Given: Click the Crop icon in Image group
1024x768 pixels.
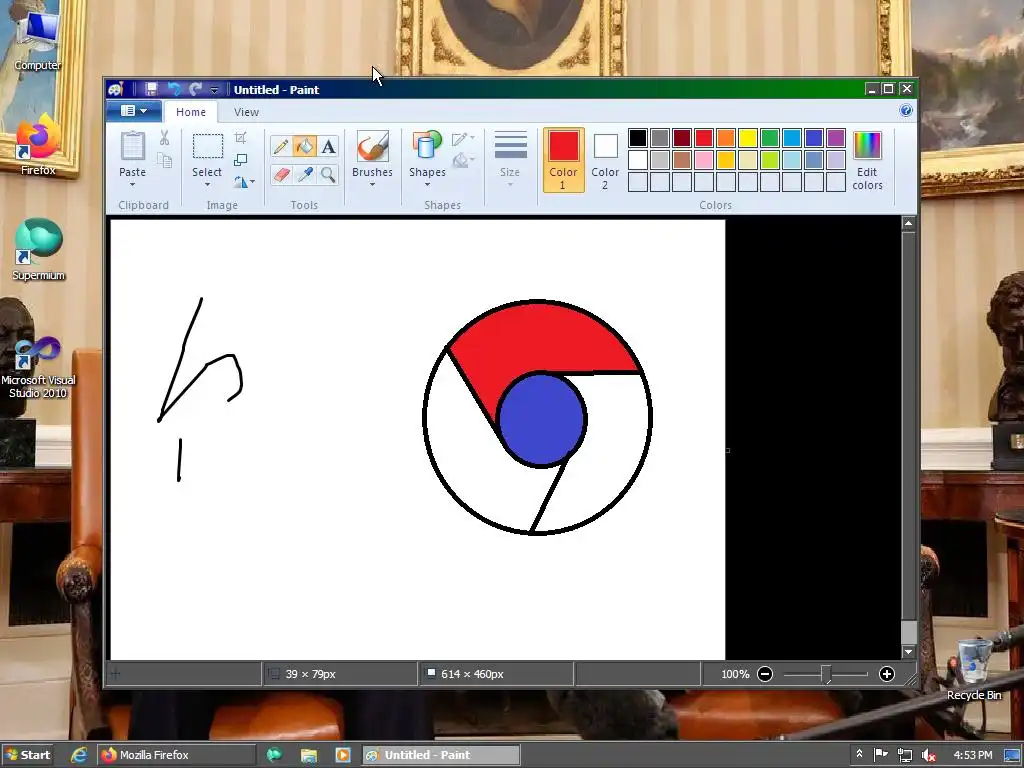Looking at the screenshot, I should (240, 137).
